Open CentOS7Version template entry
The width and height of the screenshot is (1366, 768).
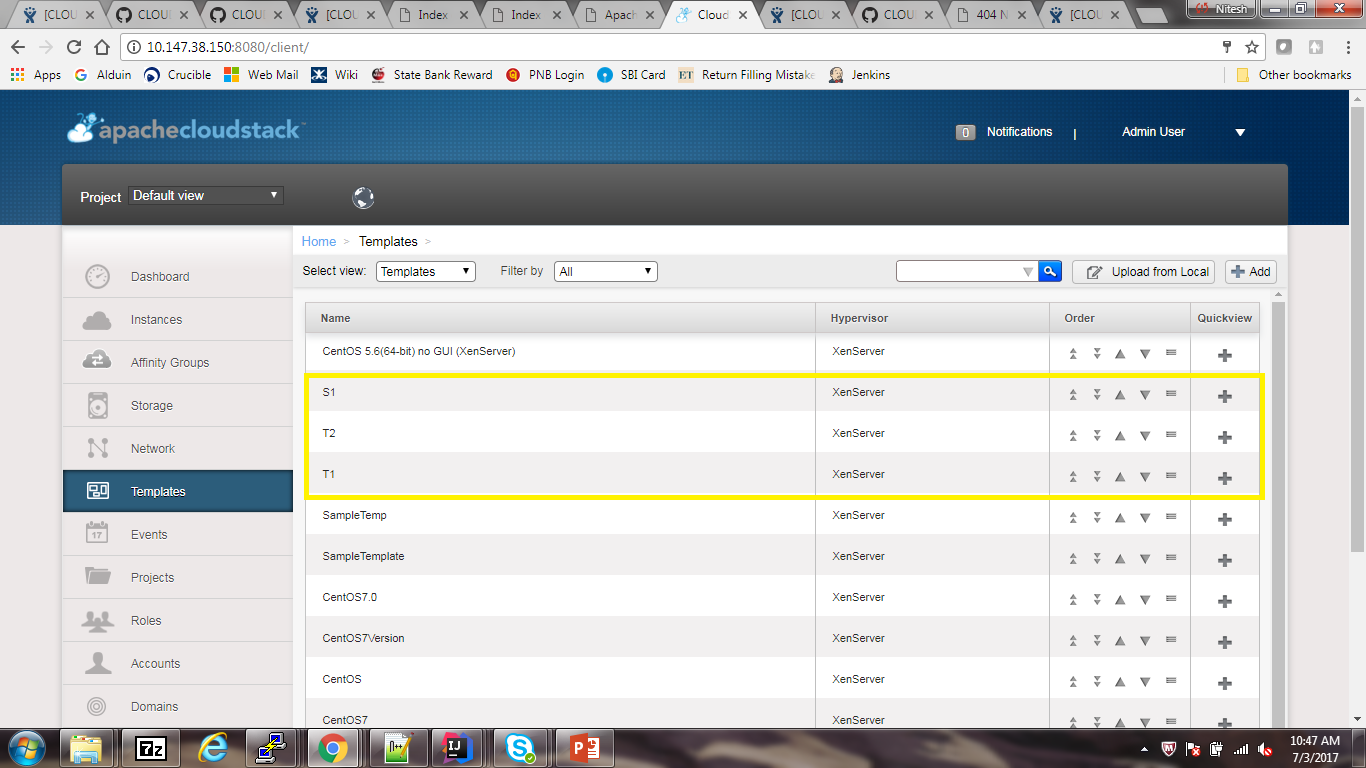(363, 638)
